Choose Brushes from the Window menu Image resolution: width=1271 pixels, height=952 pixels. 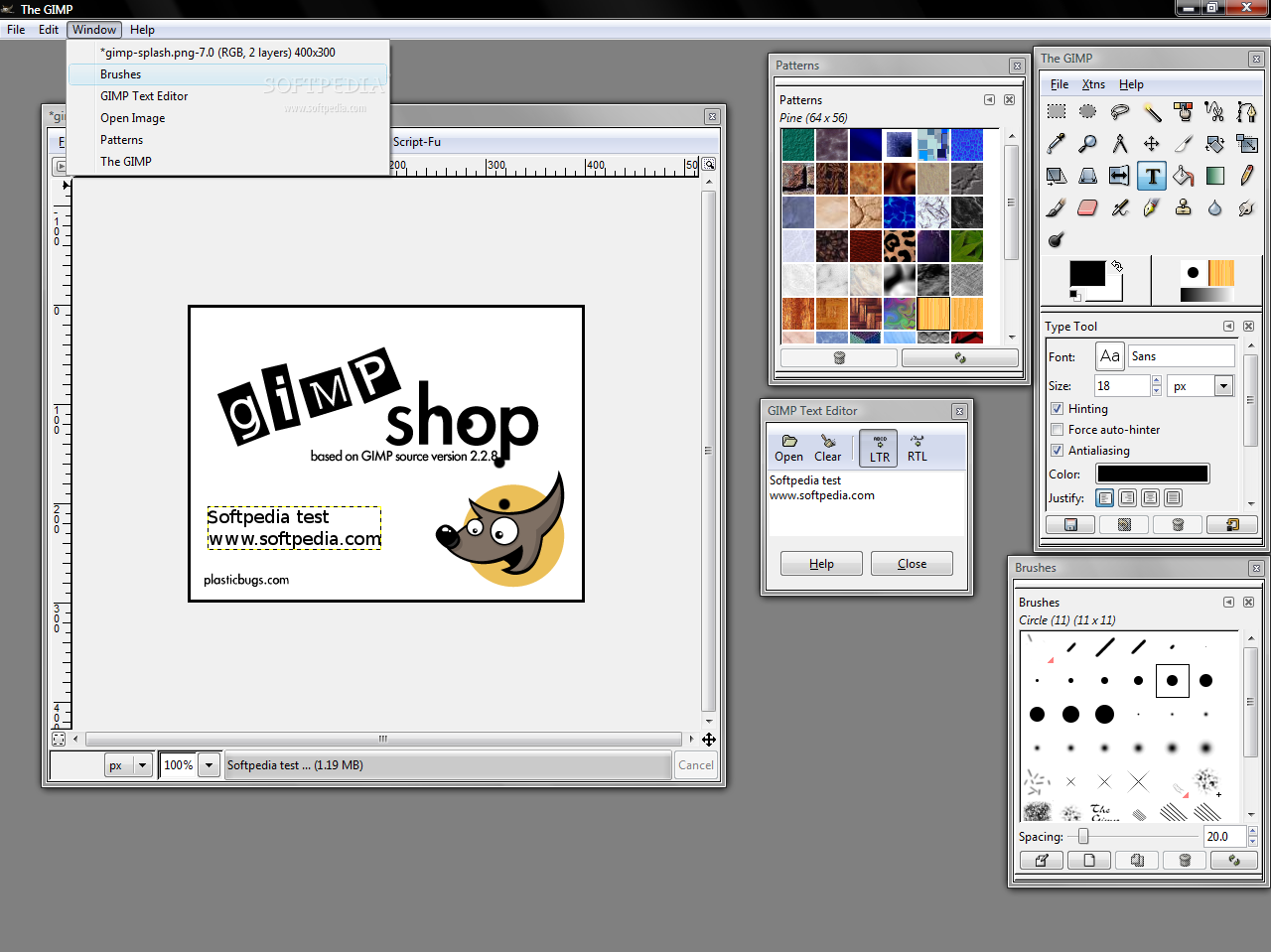coord(228,74)
